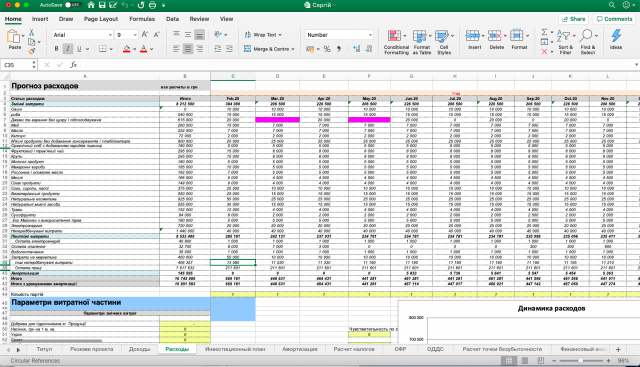Switch to the Доходы sheet tab

pos(140,349)
